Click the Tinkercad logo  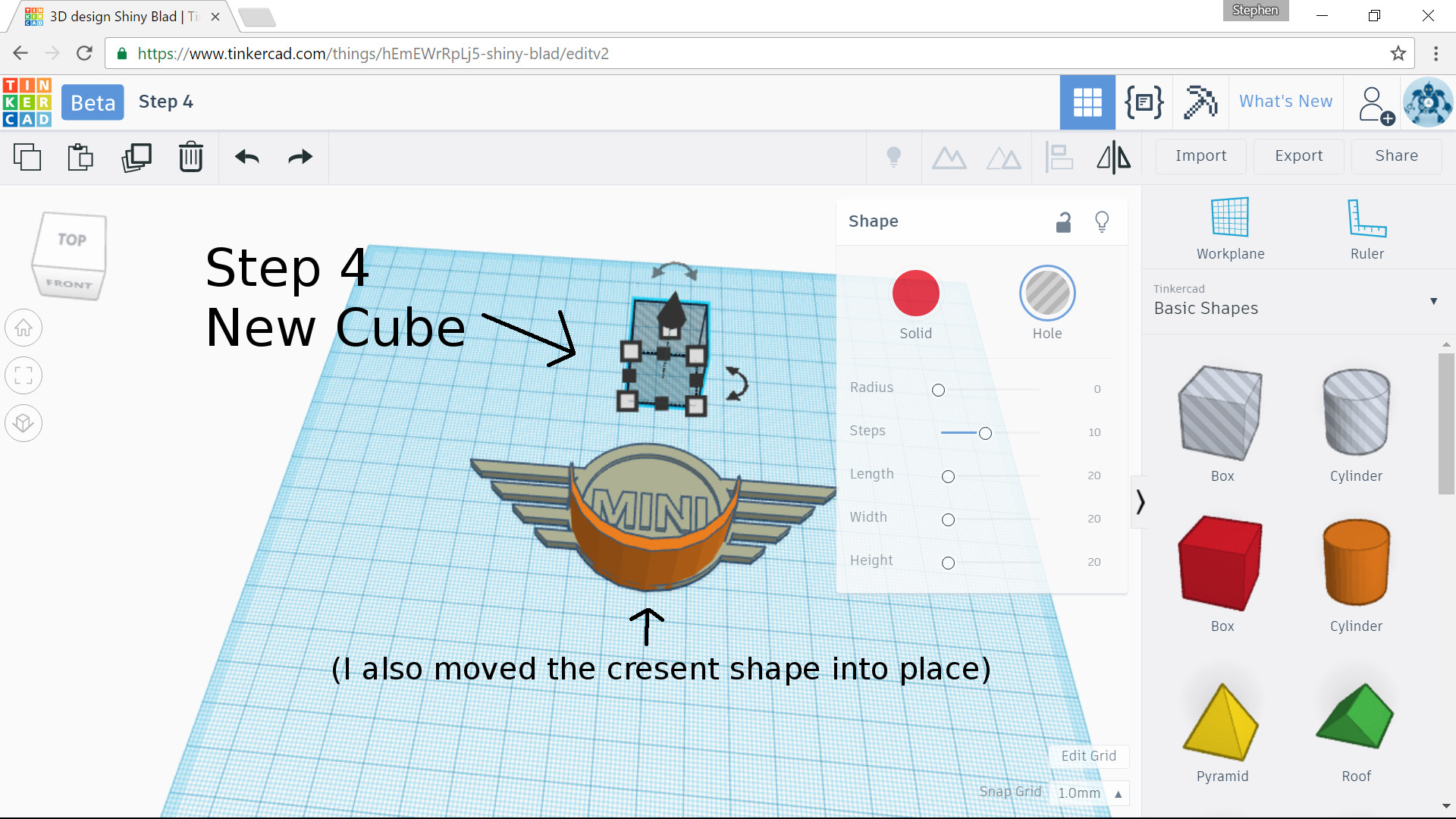tap(27, 102)
